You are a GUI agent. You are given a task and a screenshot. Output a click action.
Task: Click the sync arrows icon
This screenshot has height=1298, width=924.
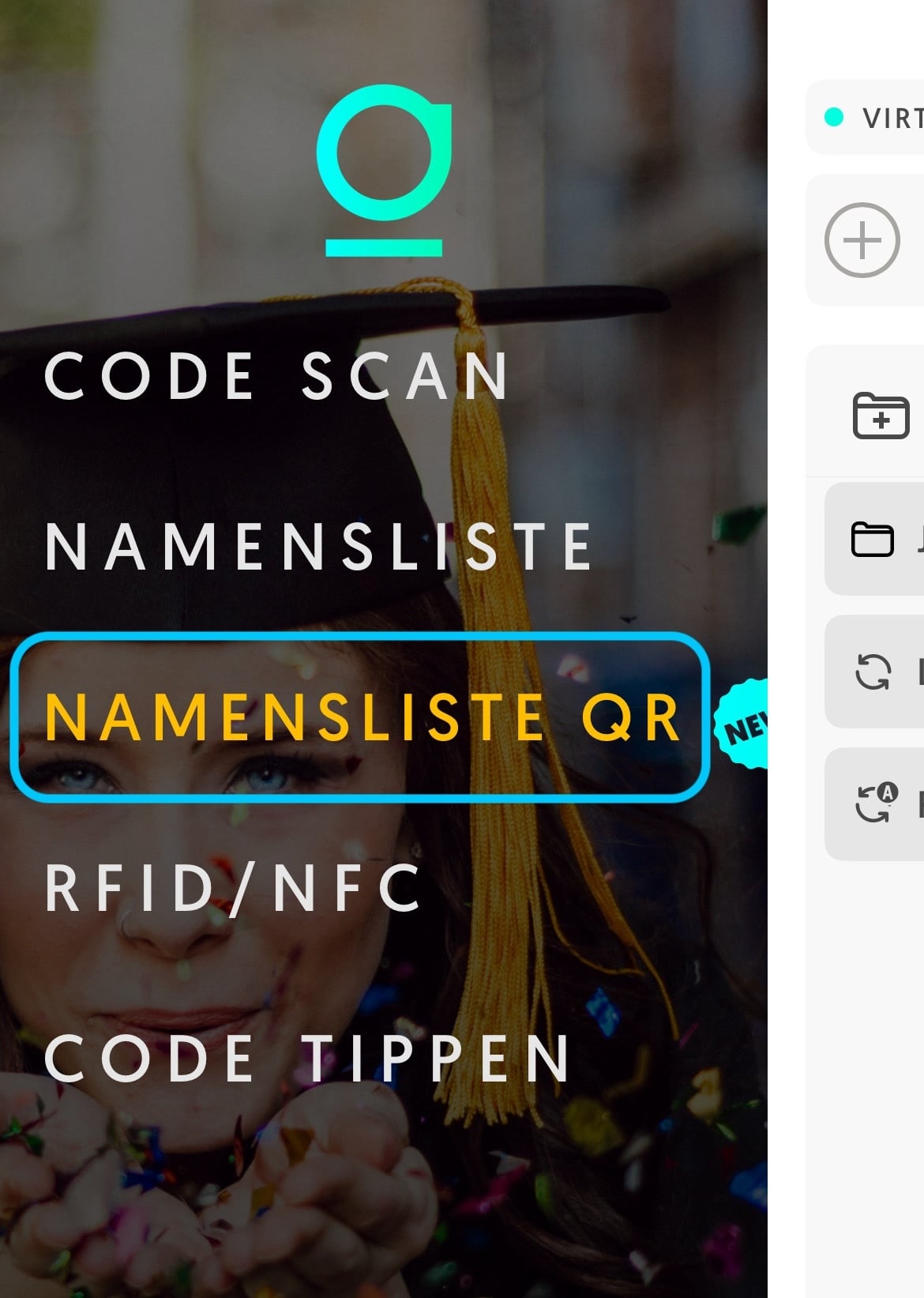click(x=873, y=672)
